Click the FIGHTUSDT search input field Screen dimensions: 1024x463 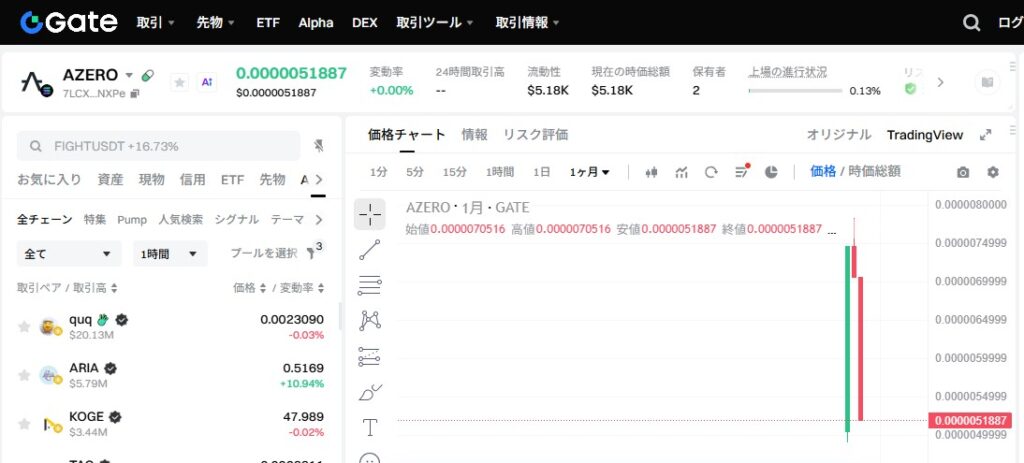point(158,146)
